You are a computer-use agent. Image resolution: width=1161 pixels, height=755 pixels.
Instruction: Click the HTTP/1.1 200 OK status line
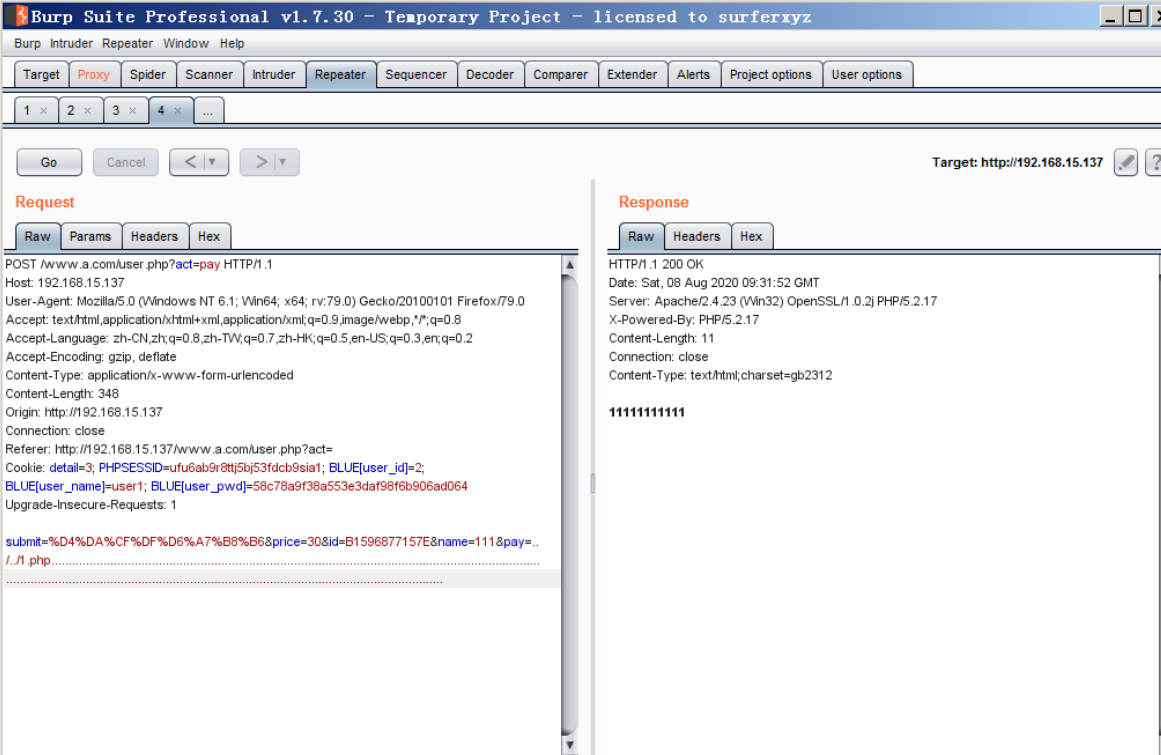656,264
